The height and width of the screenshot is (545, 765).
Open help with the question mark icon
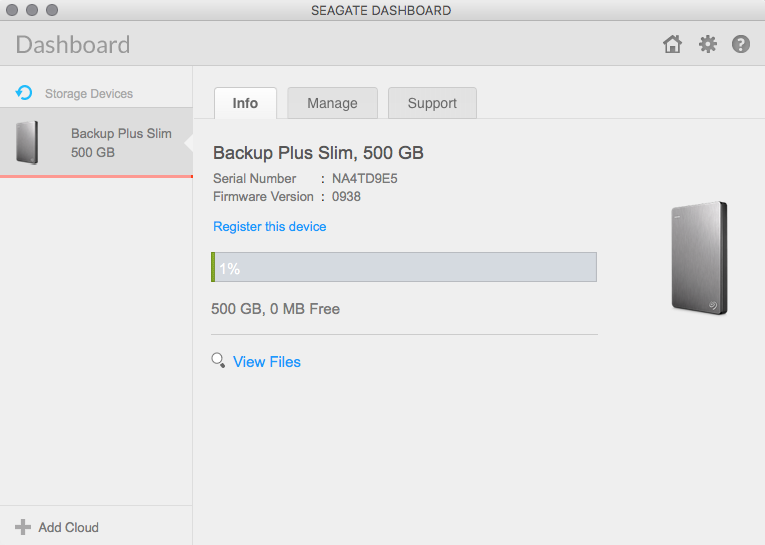pos(741,44)
